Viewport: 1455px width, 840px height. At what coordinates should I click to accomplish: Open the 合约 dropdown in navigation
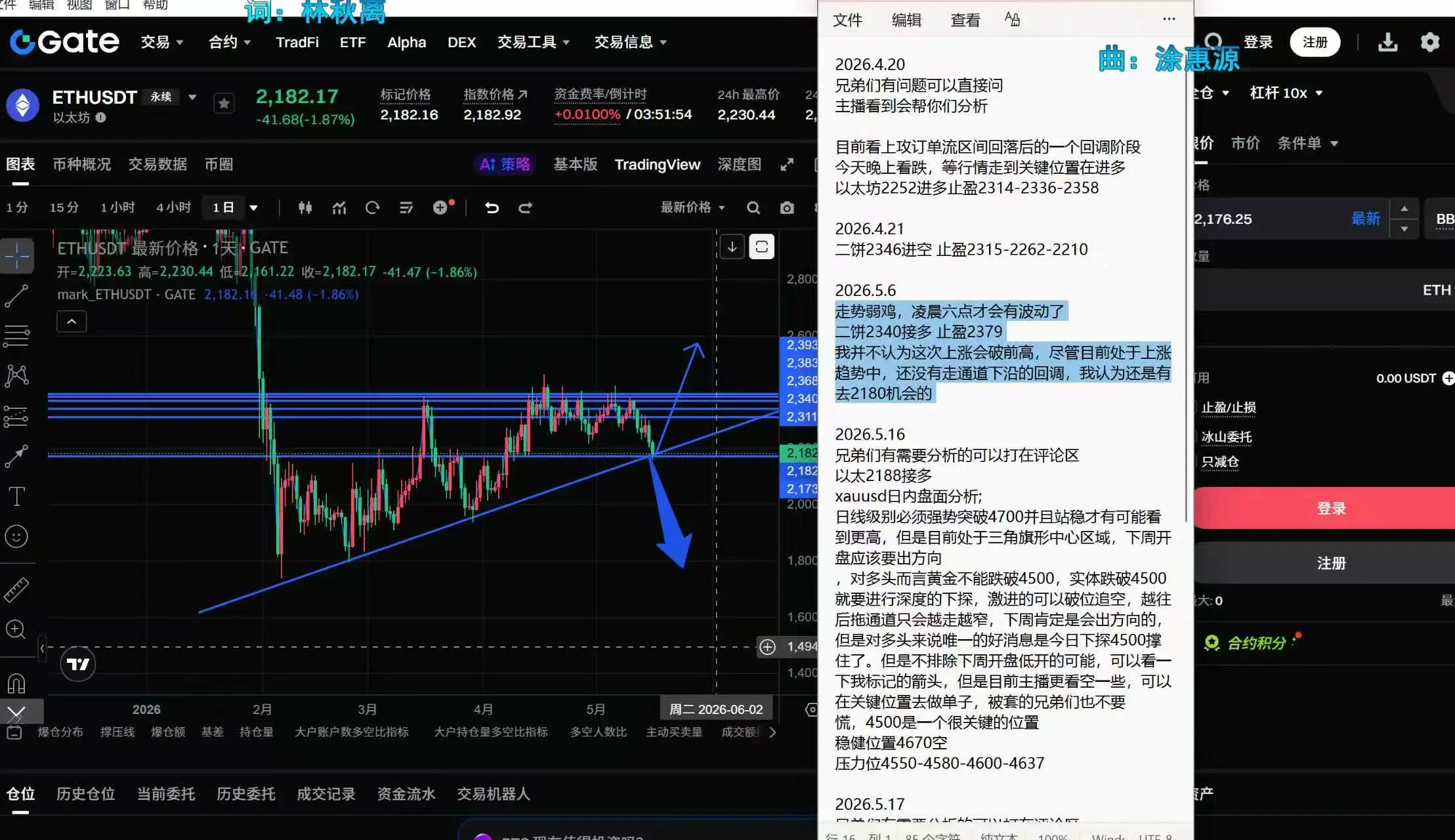click(230, 42)
